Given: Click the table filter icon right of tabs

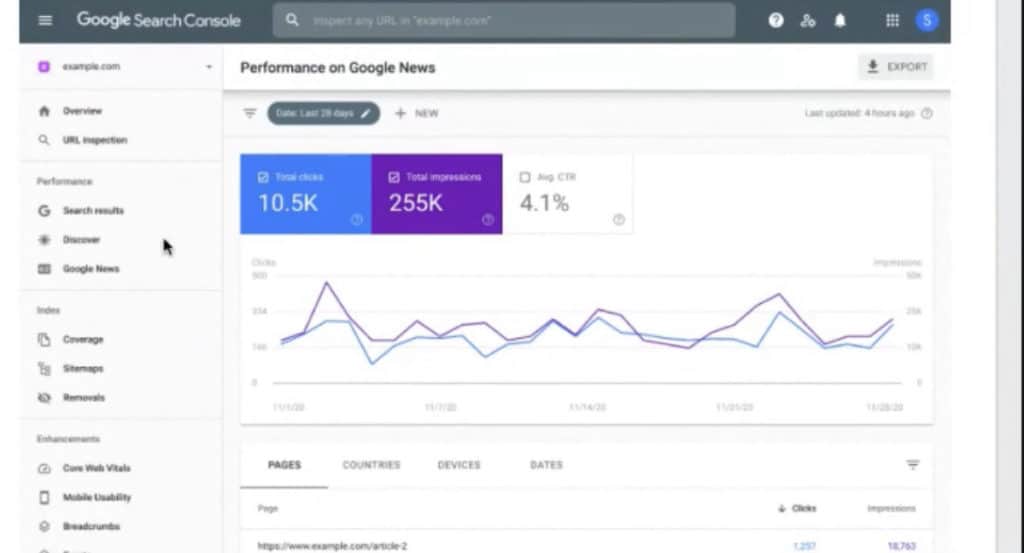Looking at the screenshot, I should [913, 465].
